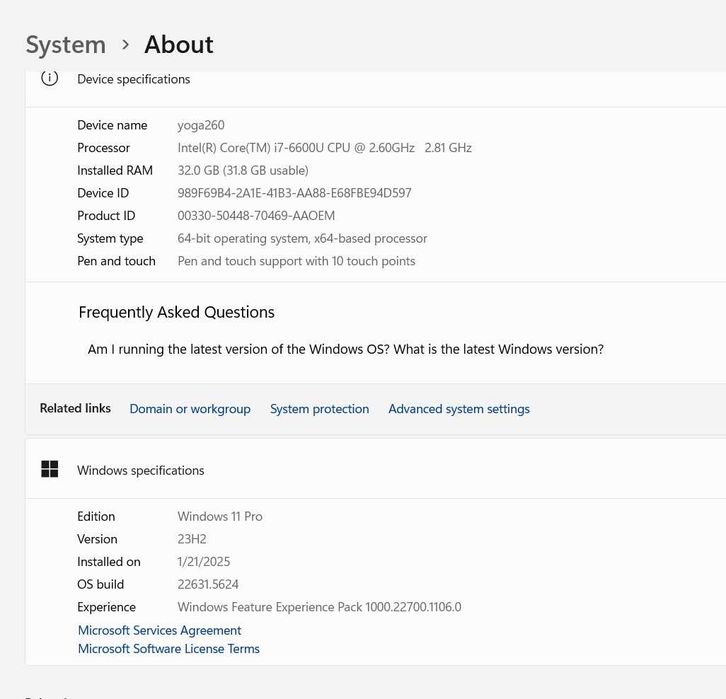
Task: Click the Windows logo icon
Action: point(49,469)
